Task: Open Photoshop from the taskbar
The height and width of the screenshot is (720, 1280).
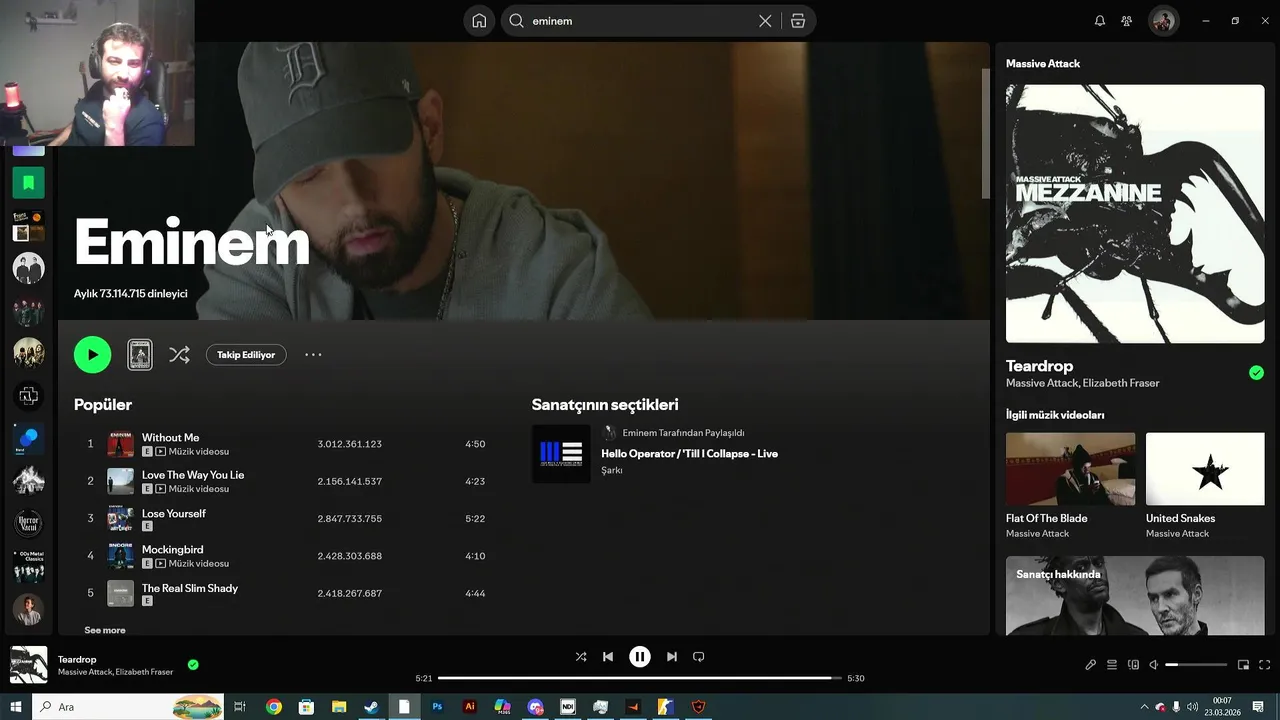Action: coord(437,707)
